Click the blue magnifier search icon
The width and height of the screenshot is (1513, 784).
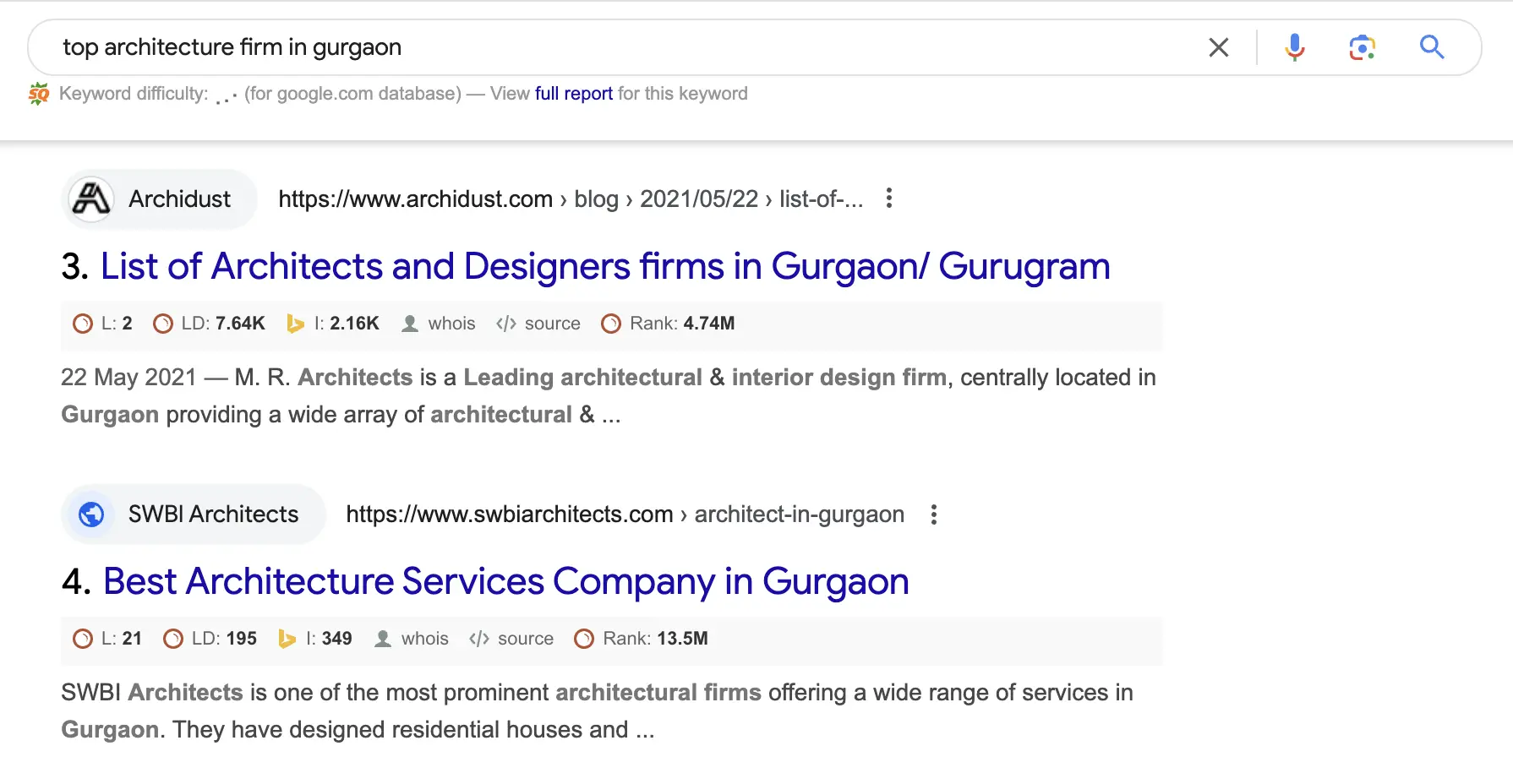[x=1431, y=47]
